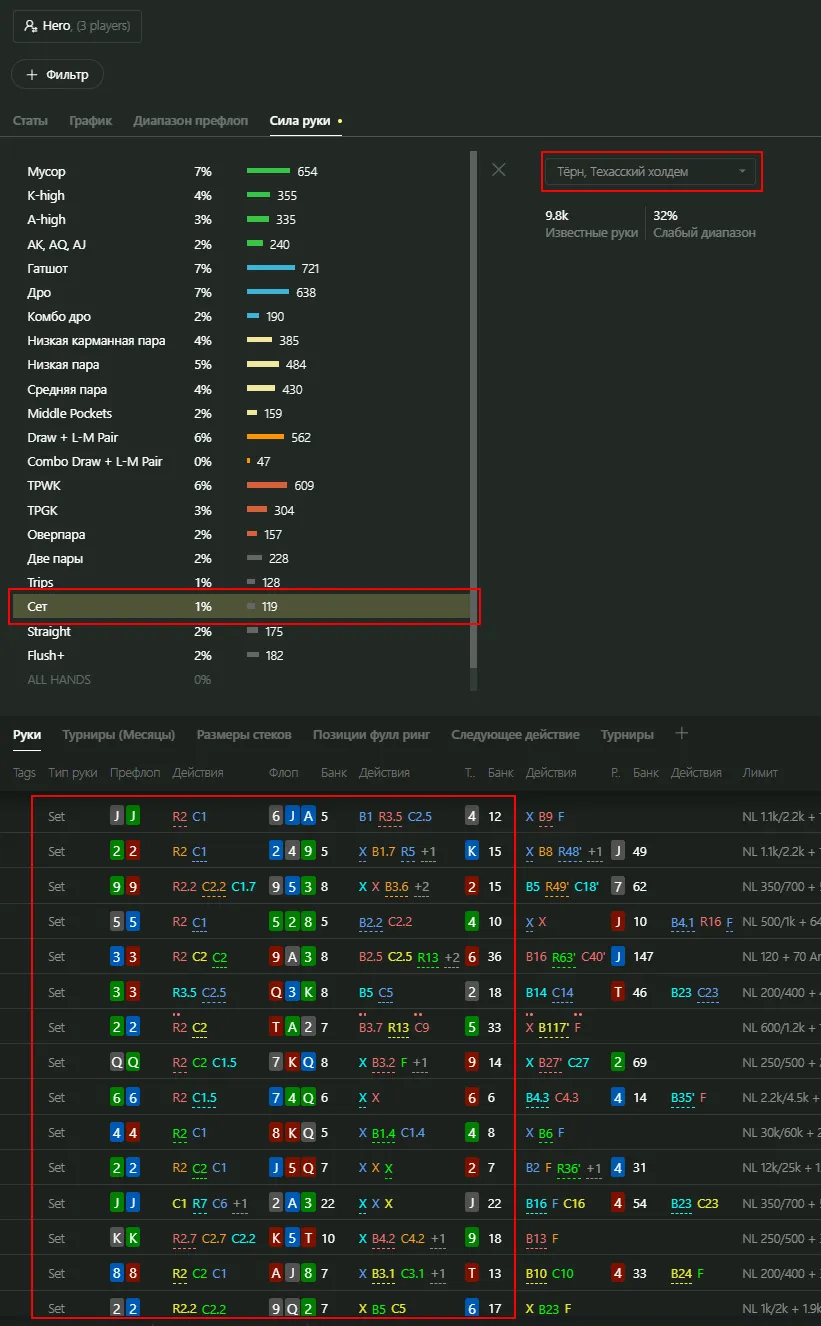Open the График tab
This screenshot has height=1326, width=821.
(x=90, y=121)
